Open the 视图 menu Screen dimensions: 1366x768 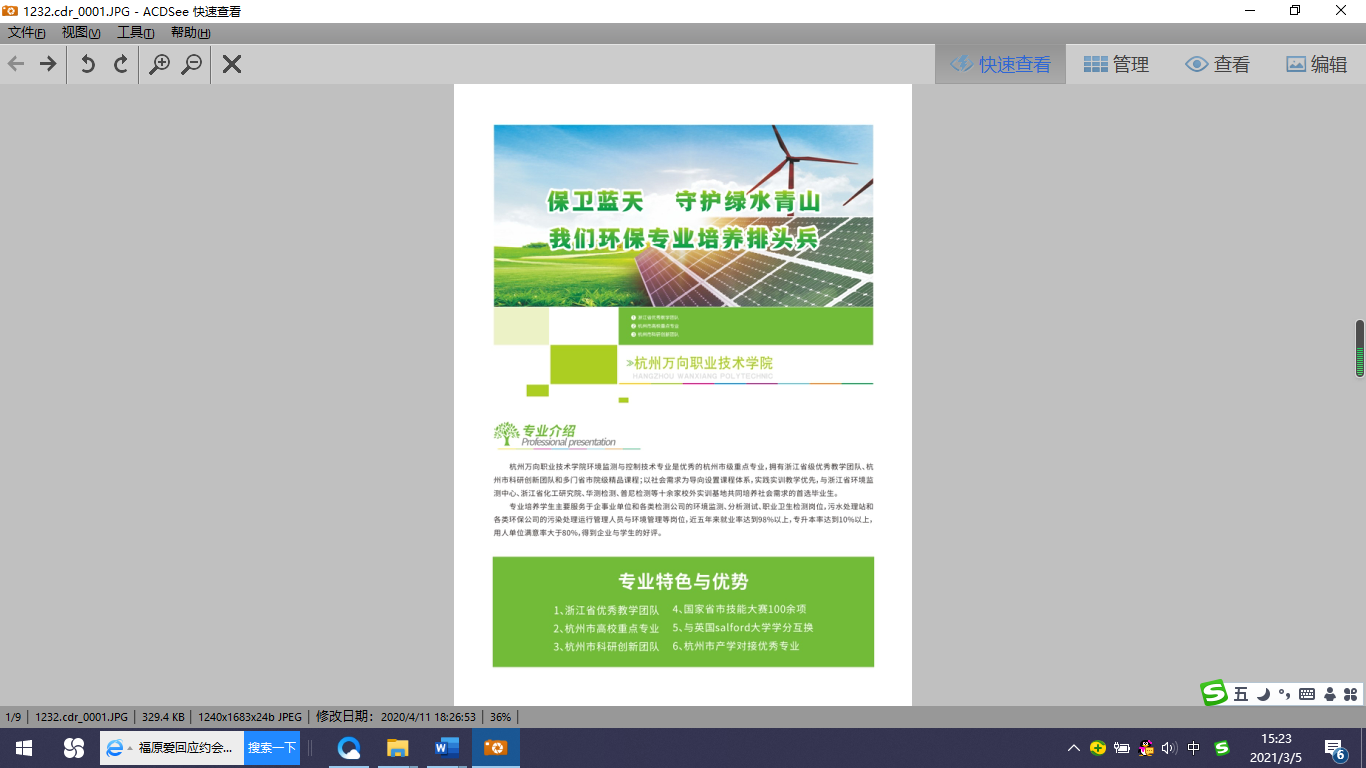(81, 33)
